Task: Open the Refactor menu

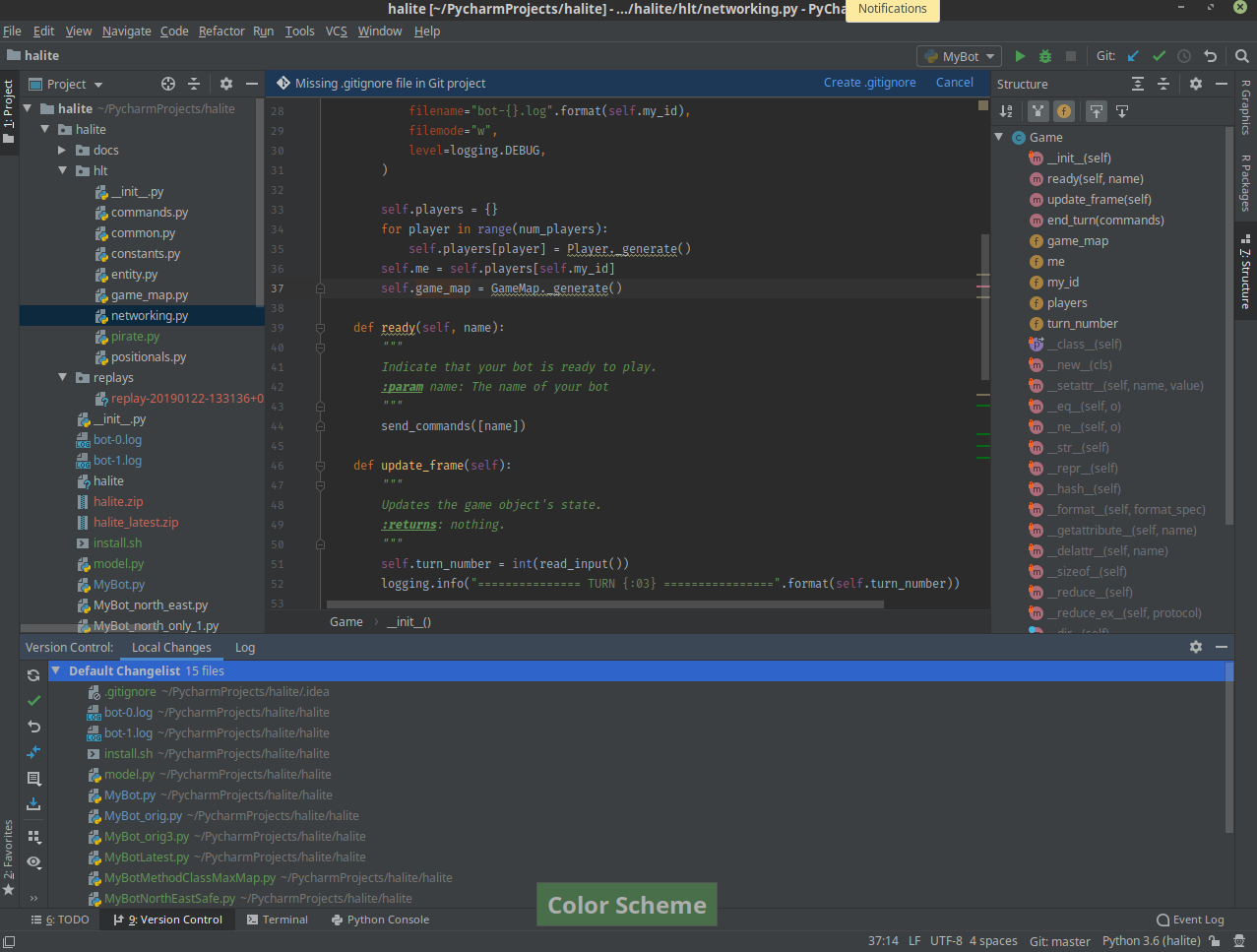Action: tap(221, 31)
